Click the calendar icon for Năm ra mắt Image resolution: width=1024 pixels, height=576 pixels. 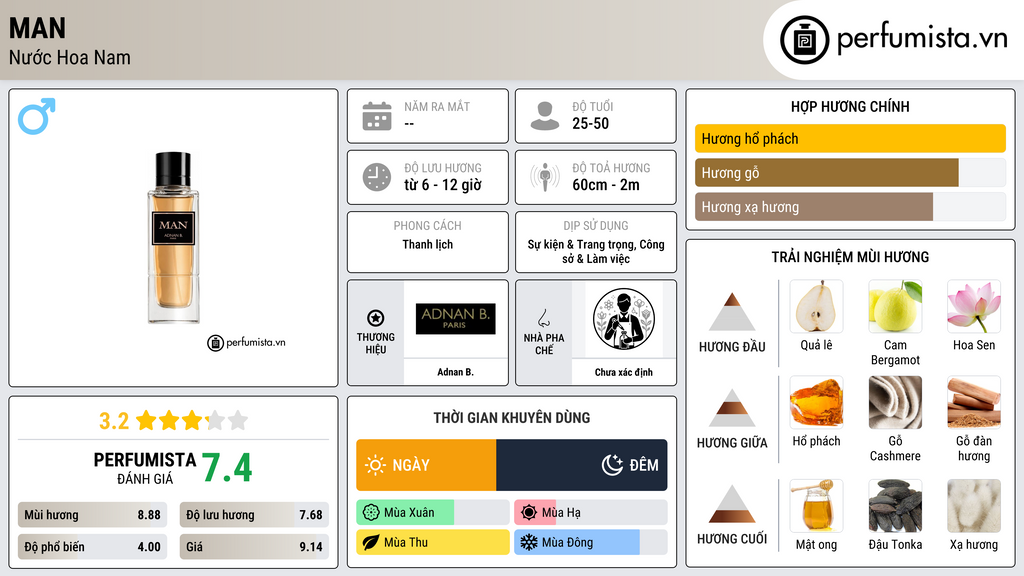click(x=377, y=116)
